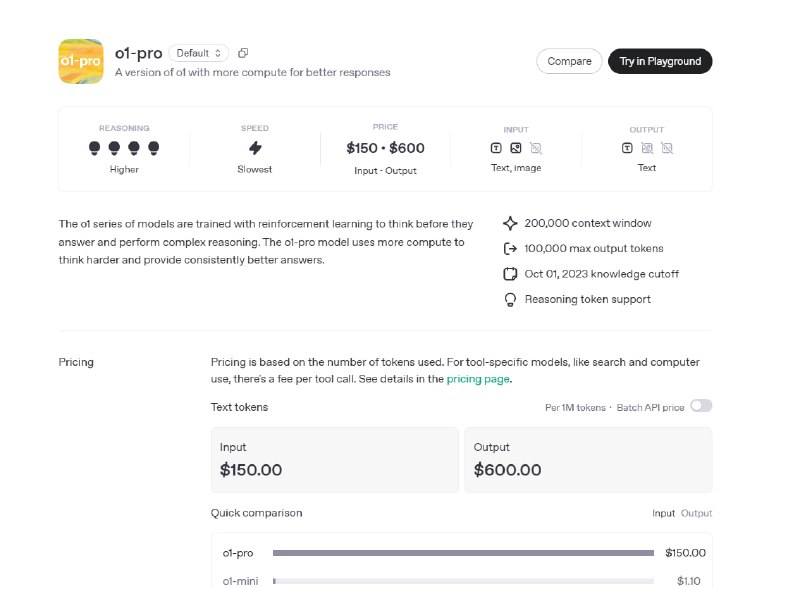Click the 'Text, image' input label
The width and height of the screenshot is (800, 589).
pyautogui.click(x=516, y=168)
